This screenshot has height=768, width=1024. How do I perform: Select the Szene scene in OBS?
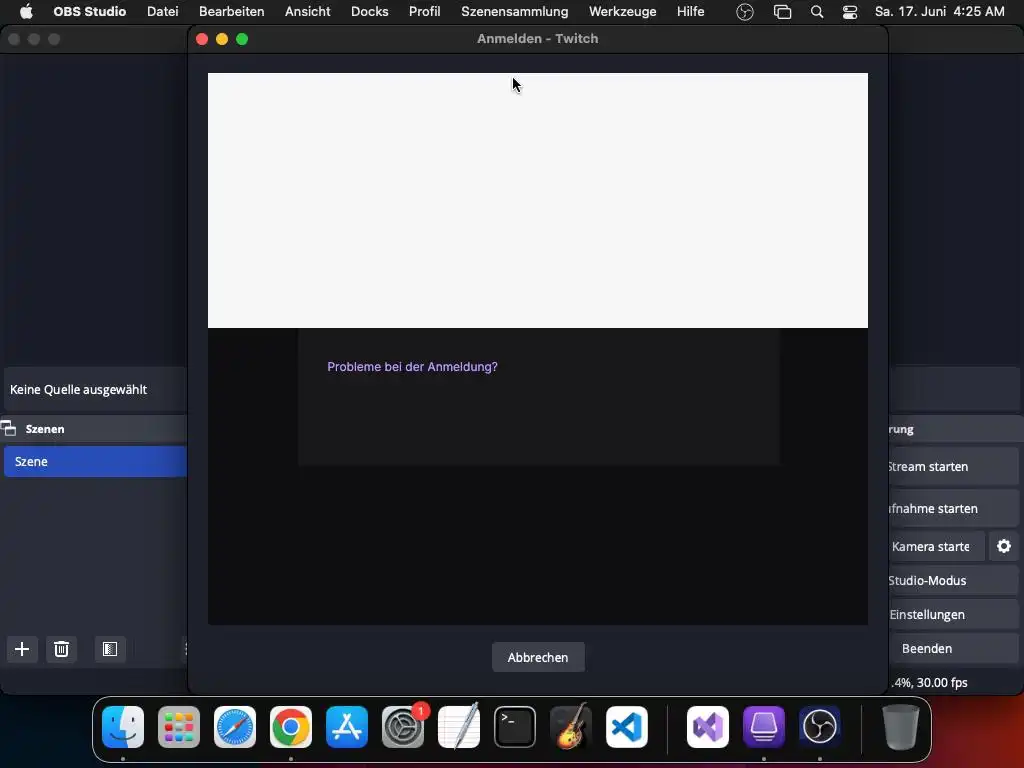(95, 461)
